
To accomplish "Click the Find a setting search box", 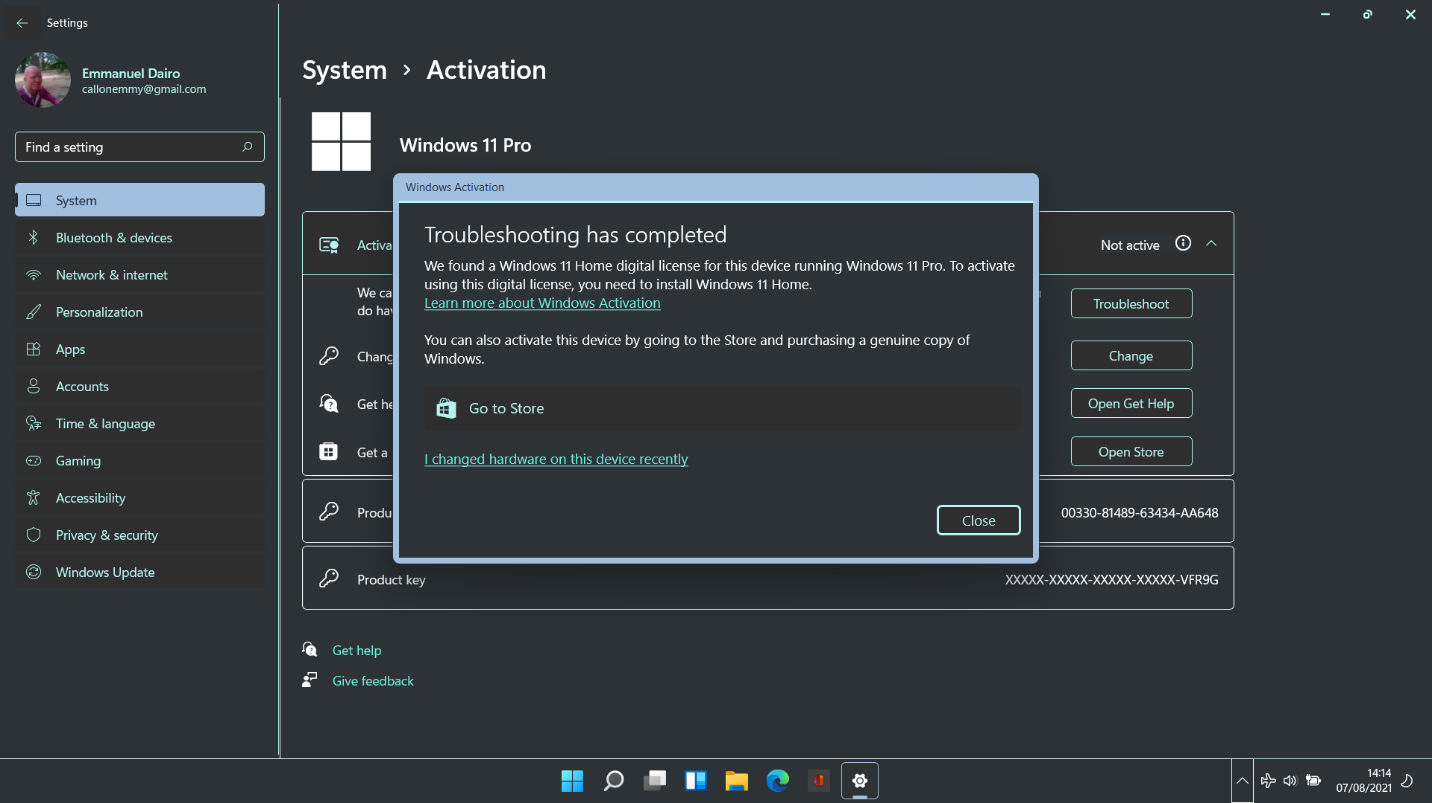I will [130, 147].
